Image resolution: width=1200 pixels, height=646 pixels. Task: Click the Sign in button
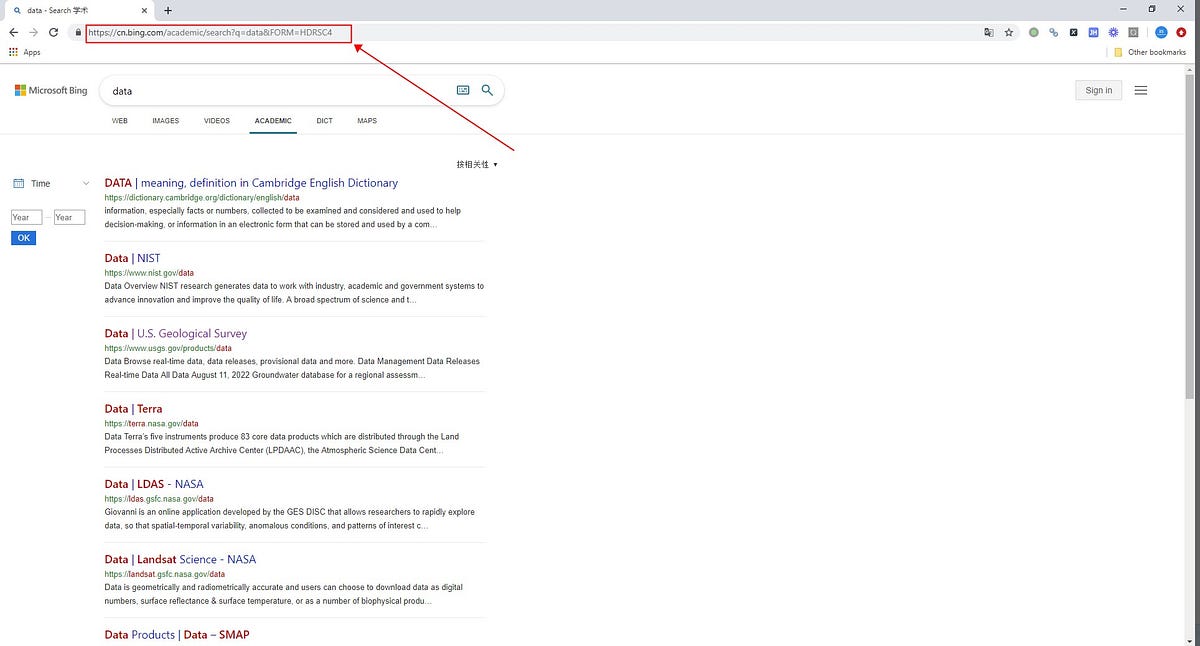1098,89
